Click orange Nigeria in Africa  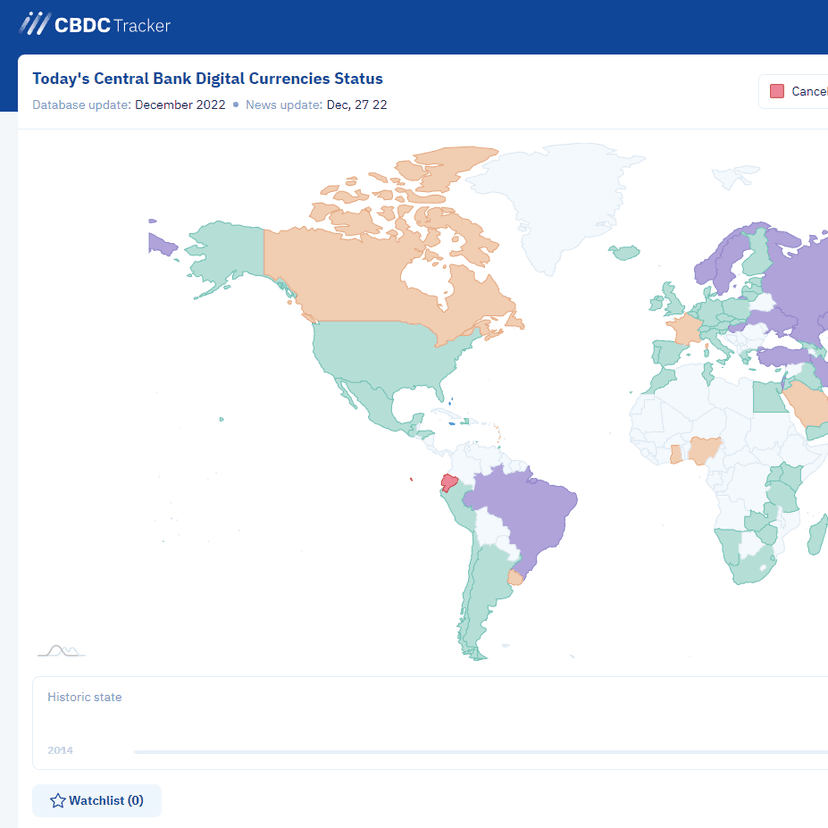[x=704, y=449]
